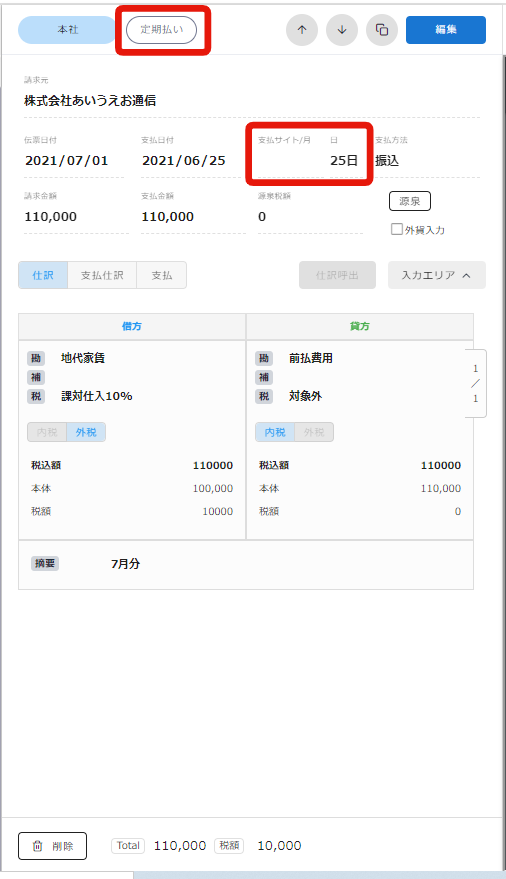Click the 定期払い pill button

click(x=161, y=30)
